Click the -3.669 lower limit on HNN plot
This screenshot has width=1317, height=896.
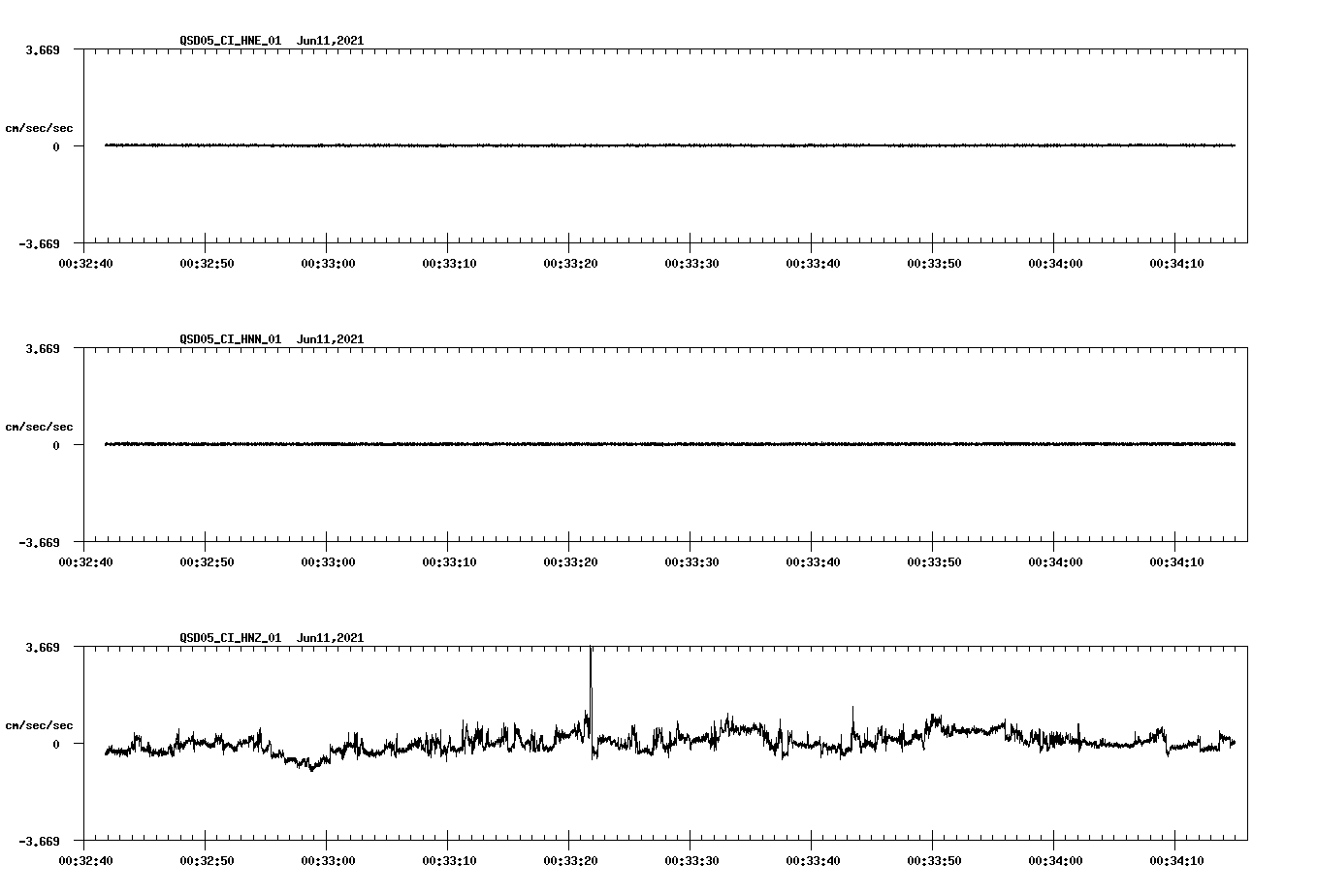40,542
